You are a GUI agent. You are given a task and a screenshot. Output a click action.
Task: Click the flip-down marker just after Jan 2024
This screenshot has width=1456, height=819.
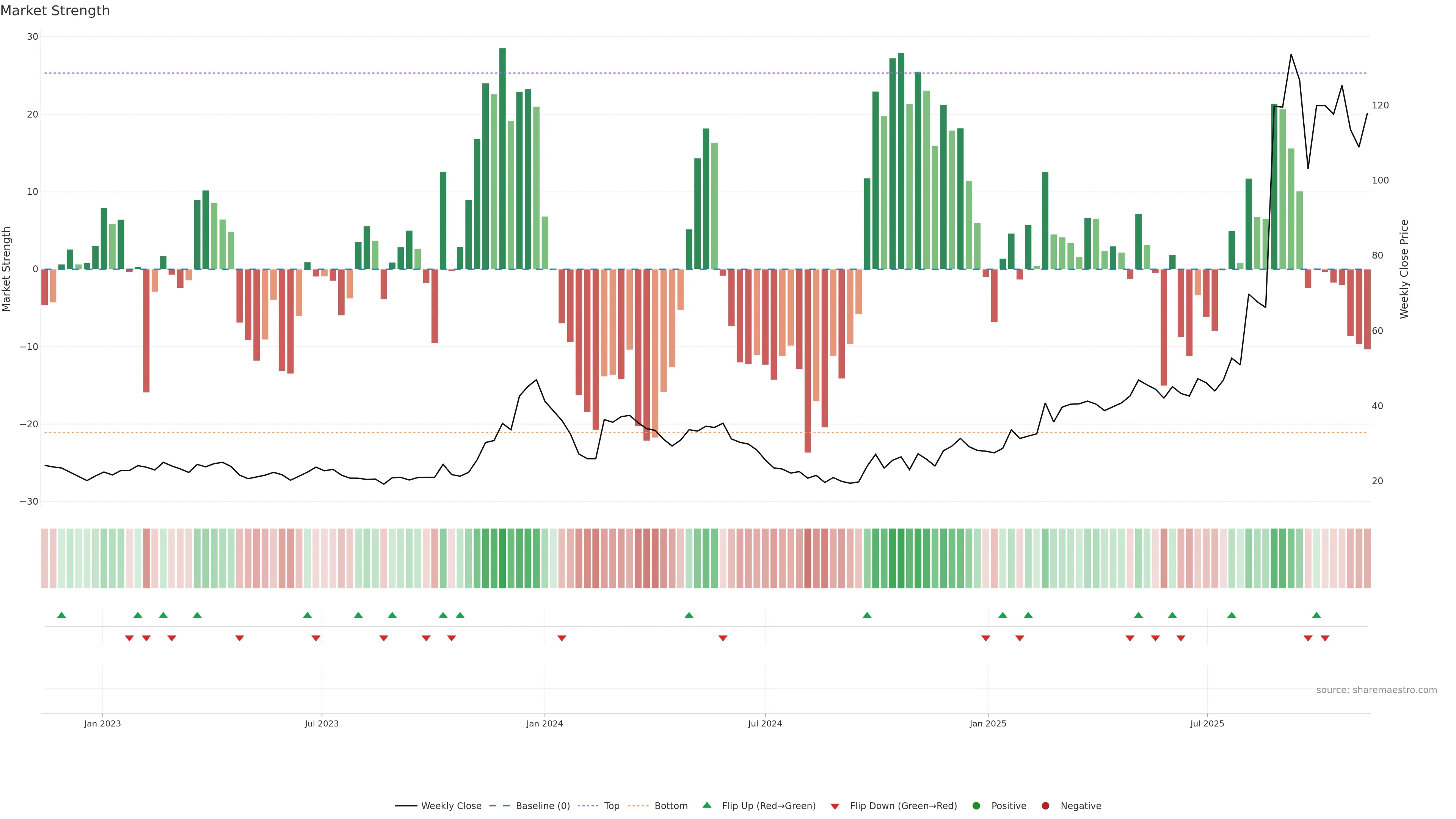(562, 638)
